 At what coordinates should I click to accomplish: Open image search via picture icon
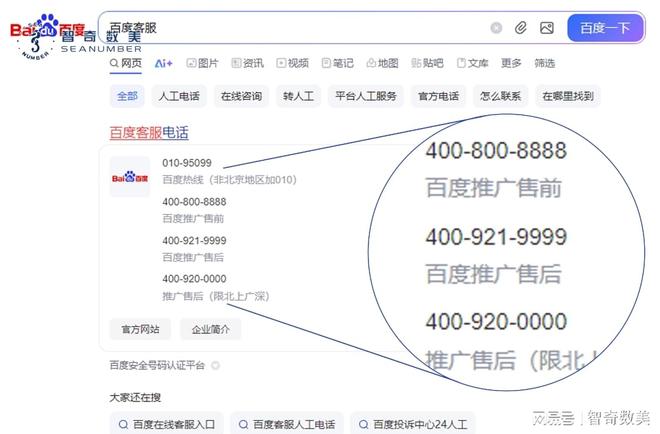[x=546, y=28]
